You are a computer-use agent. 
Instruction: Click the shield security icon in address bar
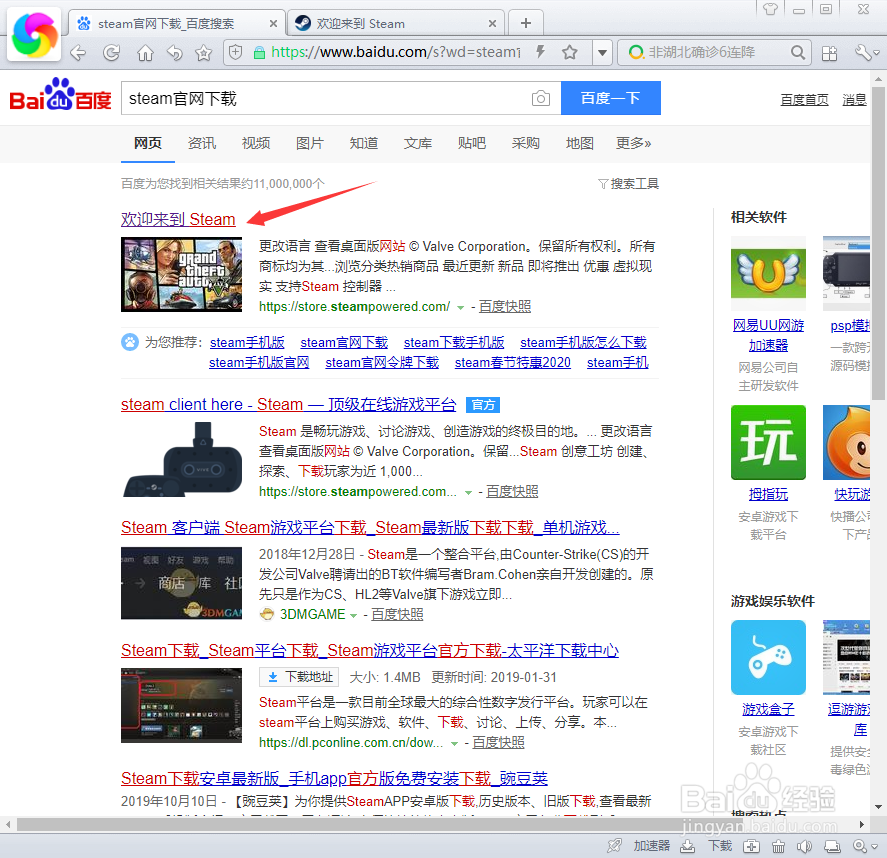[x=235, y=53]
